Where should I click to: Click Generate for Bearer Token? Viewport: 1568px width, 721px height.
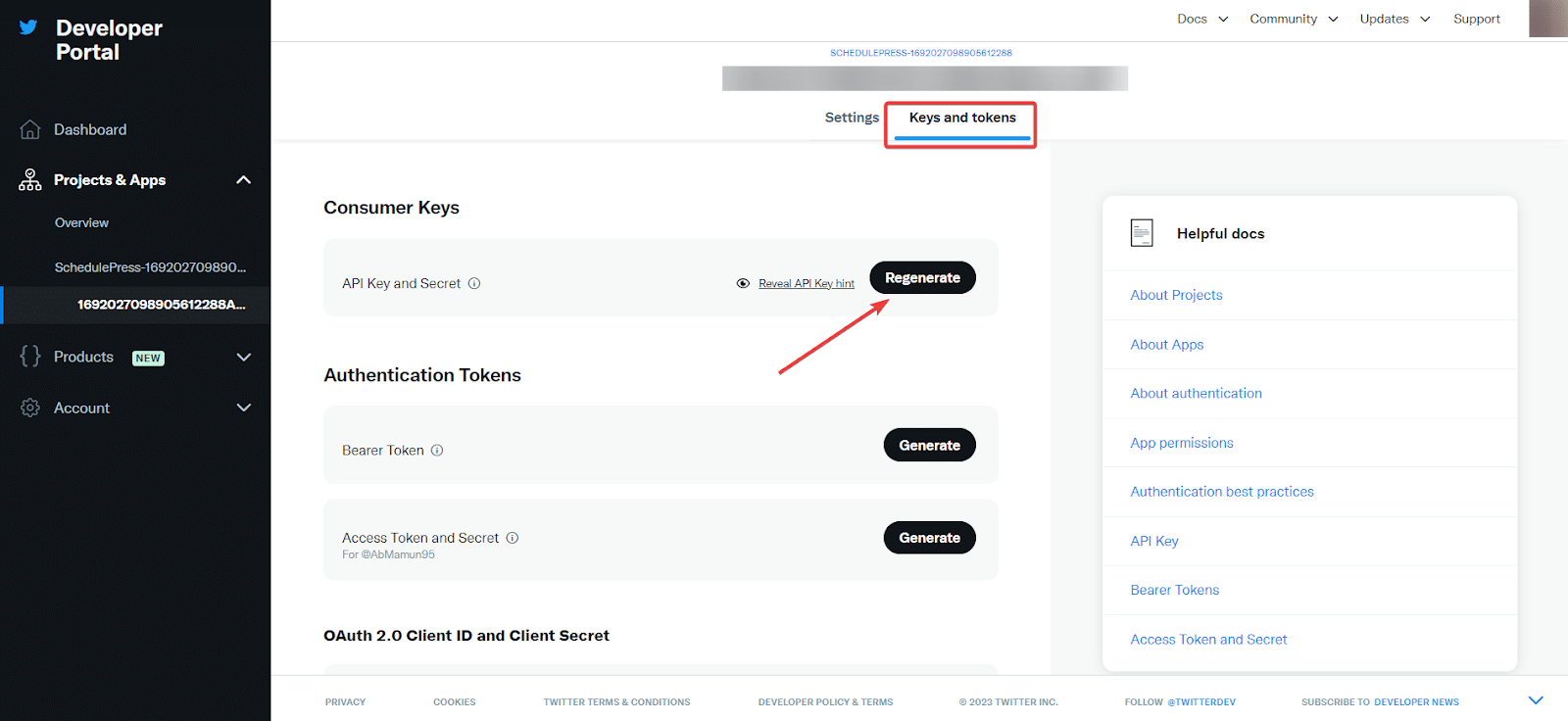(929, 445)
